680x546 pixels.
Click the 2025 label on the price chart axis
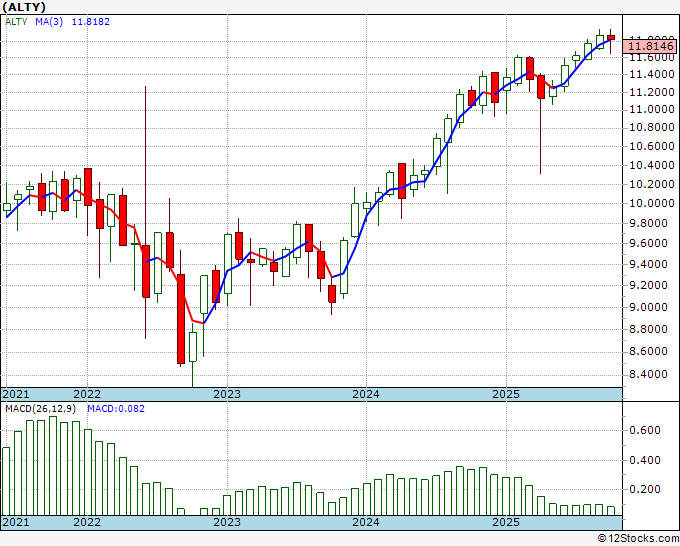[506, 394]
